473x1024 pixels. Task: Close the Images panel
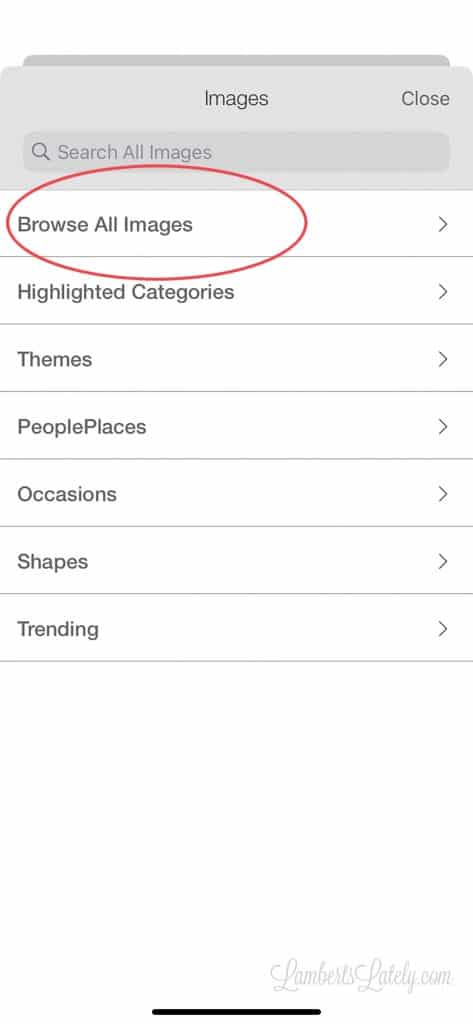[425, 99]
